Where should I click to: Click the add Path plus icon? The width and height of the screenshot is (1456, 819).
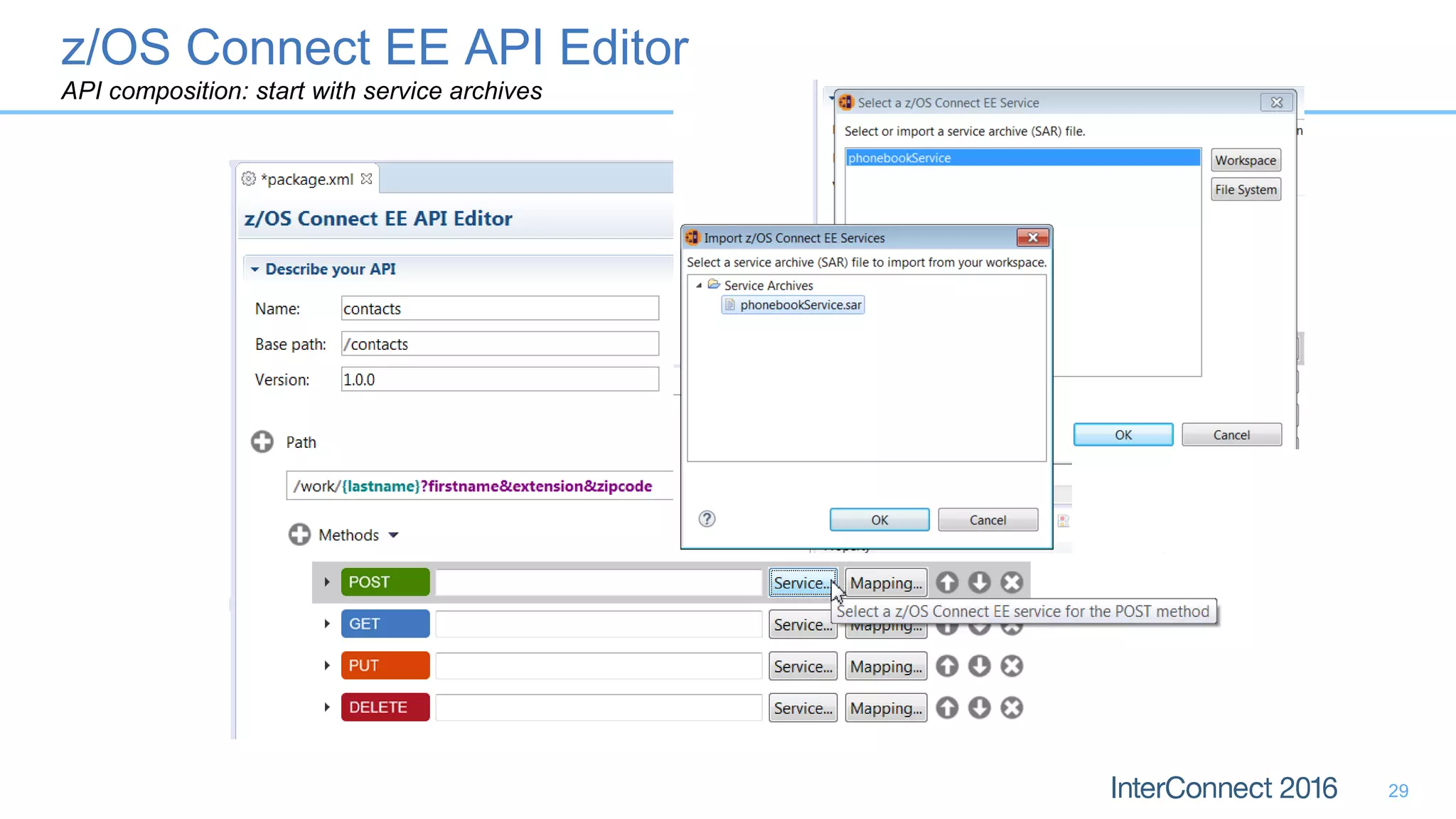(x=262, y=441)
